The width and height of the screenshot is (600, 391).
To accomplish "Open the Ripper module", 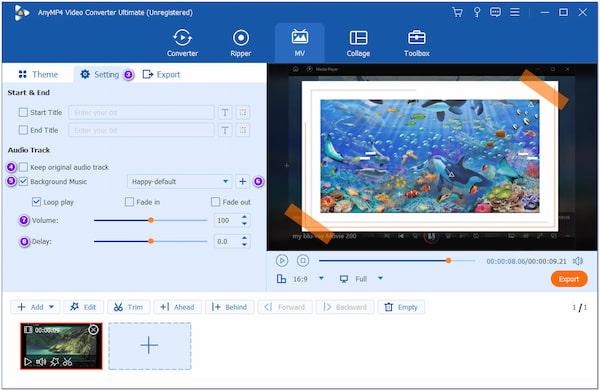I will pyautogui.click(x=241, y=43).
